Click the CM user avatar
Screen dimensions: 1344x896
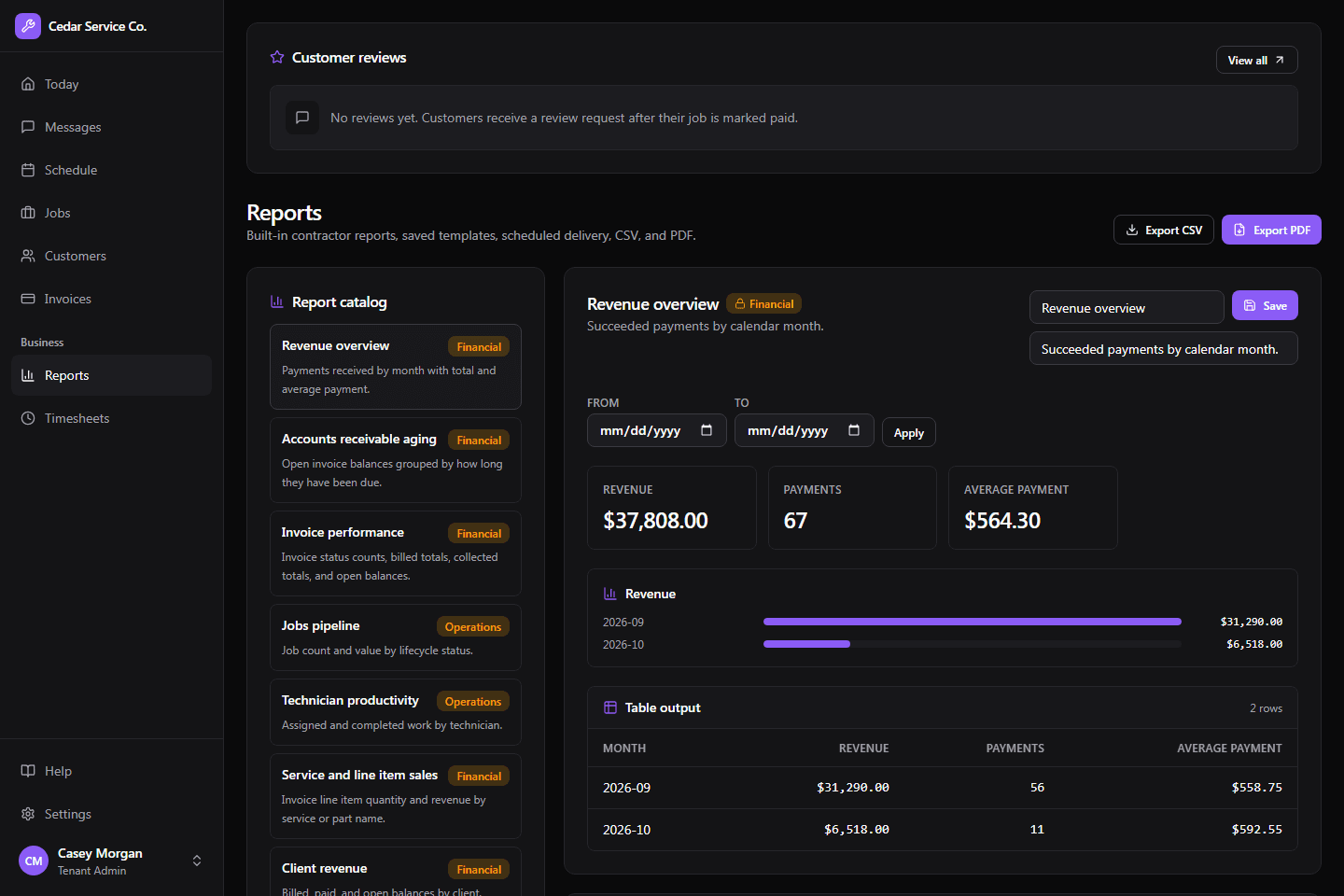pos(34,861)
